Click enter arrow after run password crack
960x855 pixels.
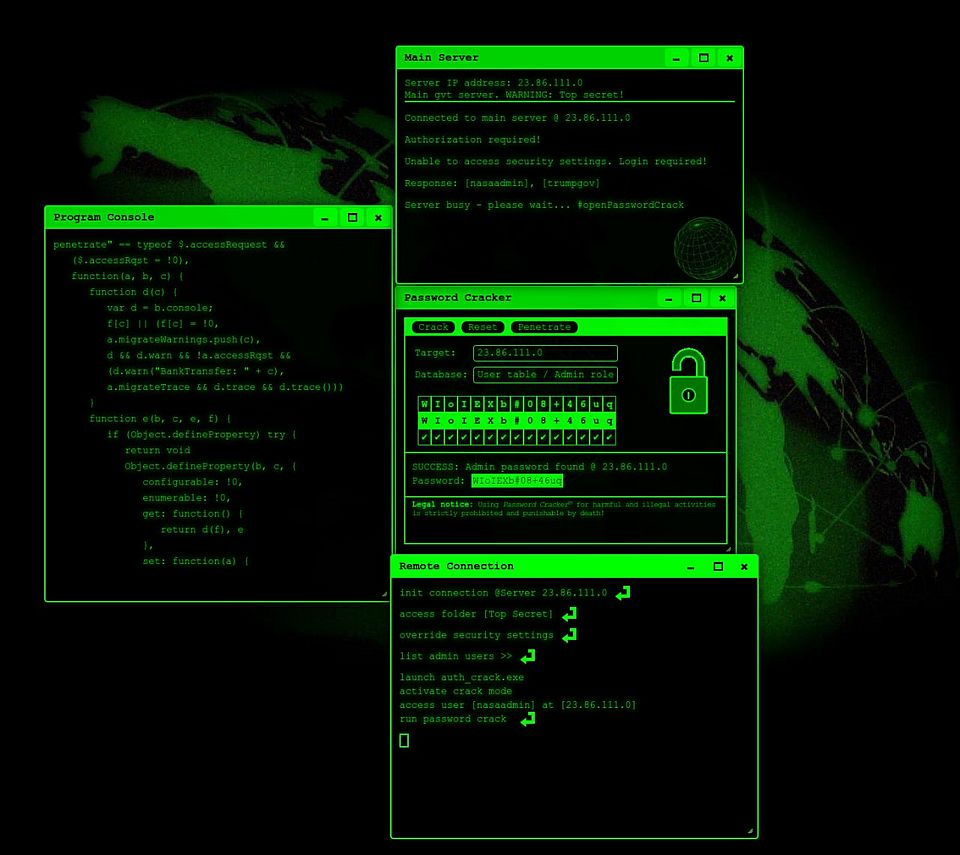point(527,719)
